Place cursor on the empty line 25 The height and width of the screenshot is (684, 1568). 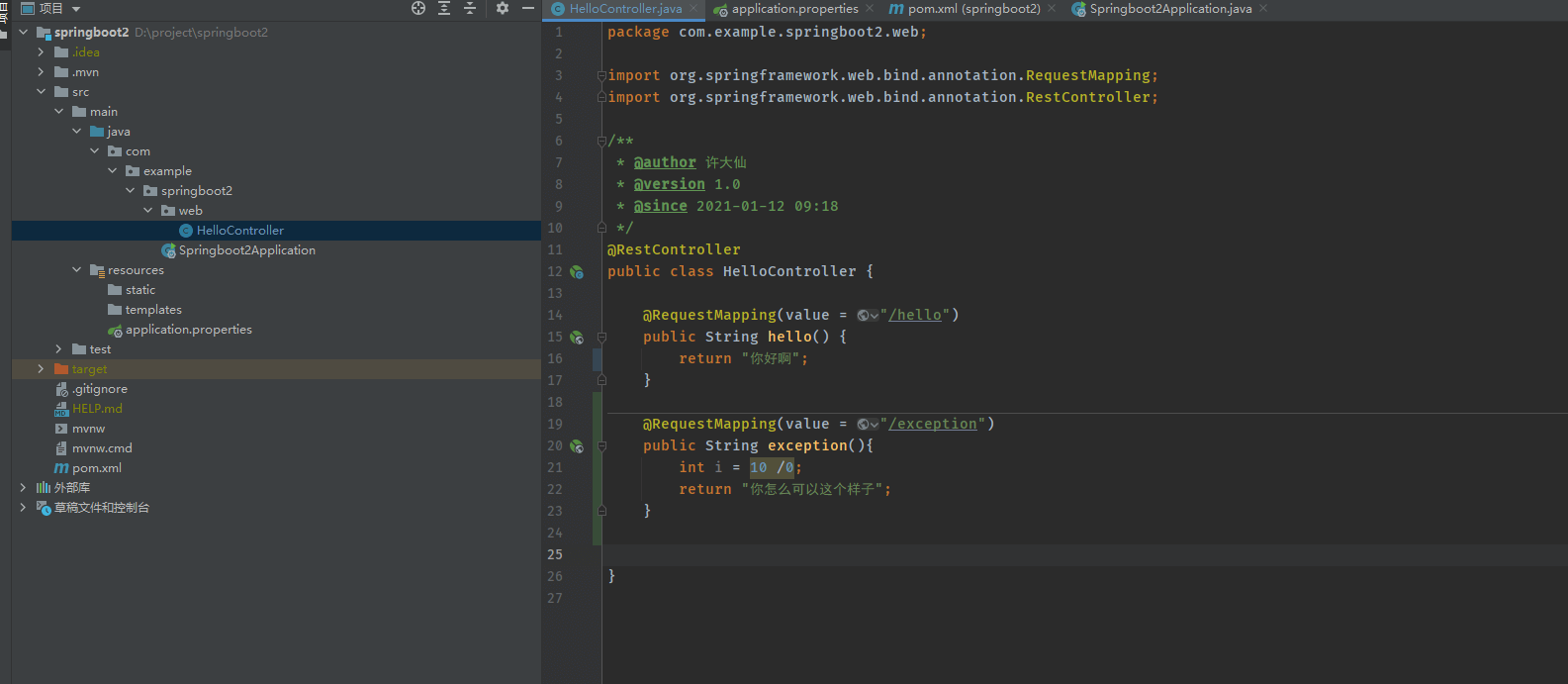coord(1084,554)
